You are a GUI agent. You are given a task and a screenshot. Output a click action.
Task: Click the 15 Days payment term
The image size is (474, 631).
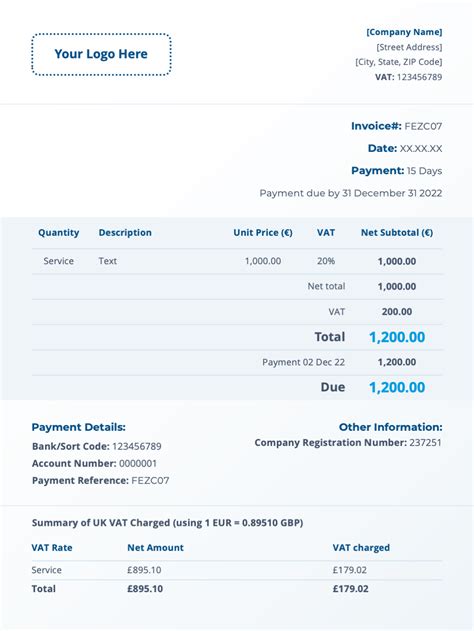coord(424,171)
